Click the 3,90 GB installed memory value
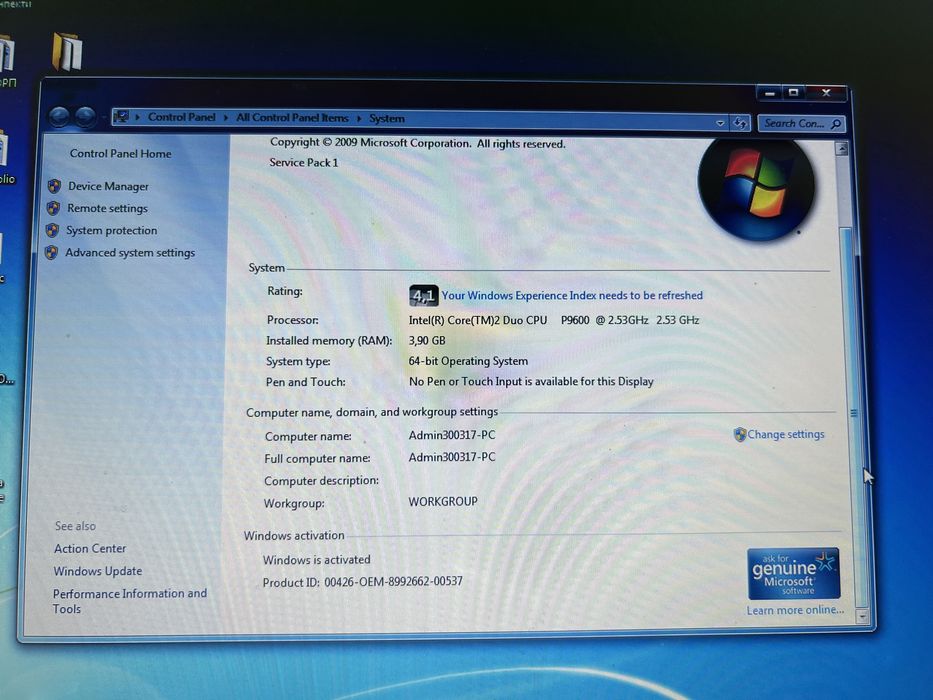This screenshot has width=933, height=700. pyautogui.click(x=427, y=340)
